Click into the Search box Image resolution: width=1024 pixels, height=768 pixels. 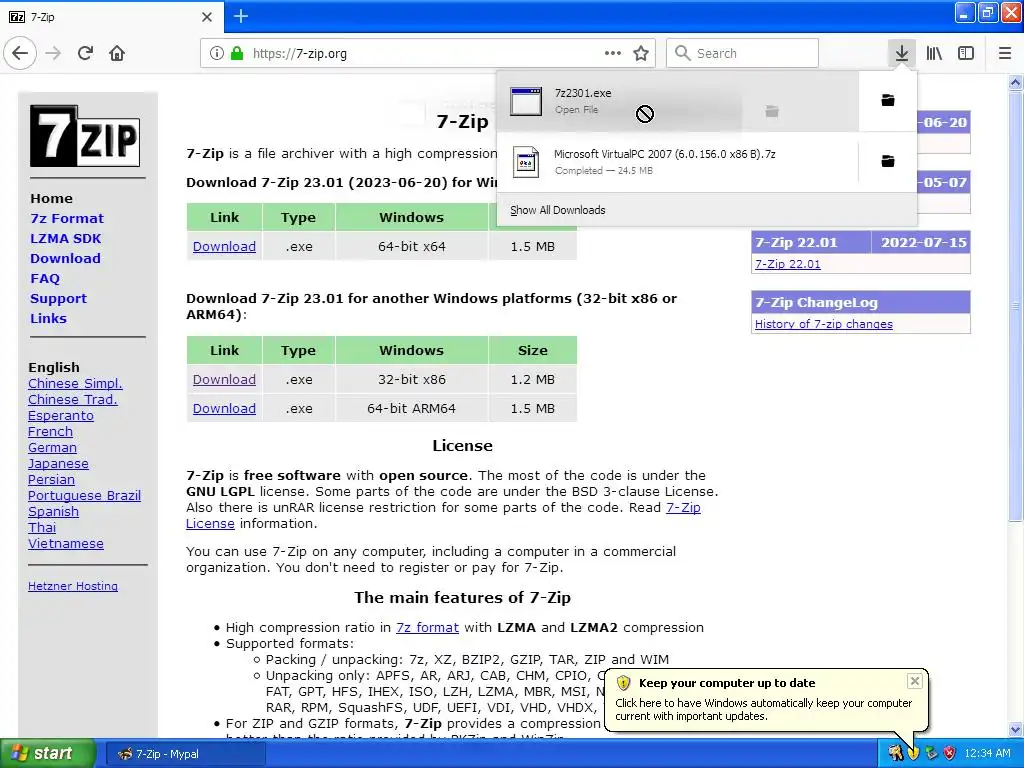coord(743,53)
